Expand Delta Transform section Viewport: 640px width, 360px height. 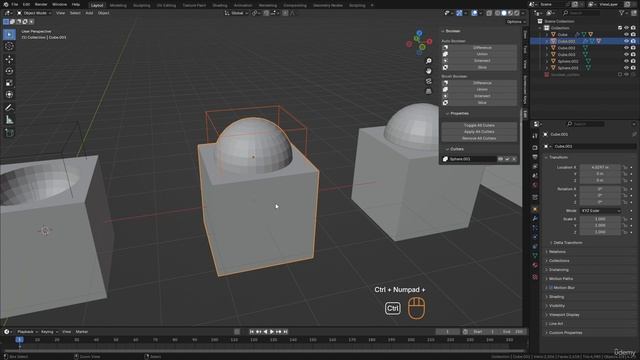point(567,243)
